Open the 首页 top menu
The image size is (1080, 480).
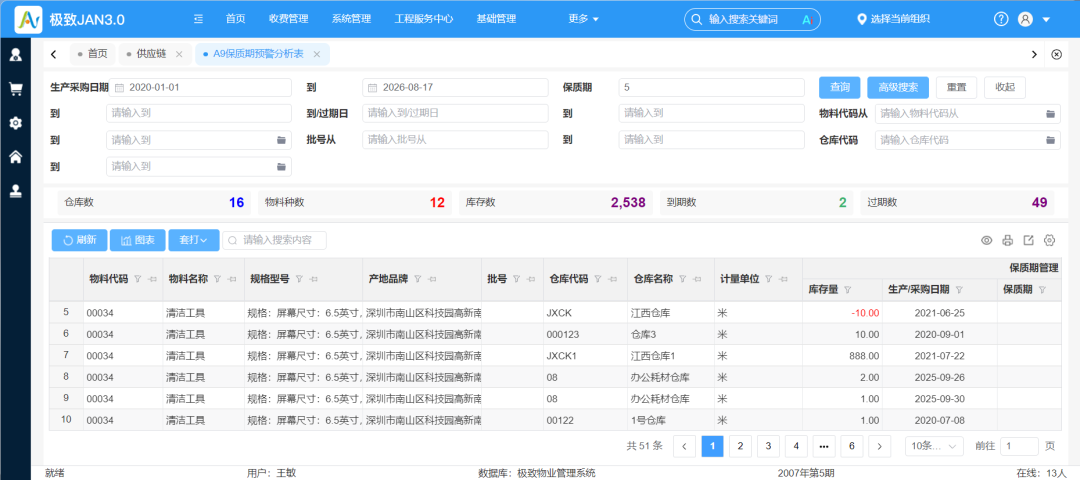(x=236, y=19)
